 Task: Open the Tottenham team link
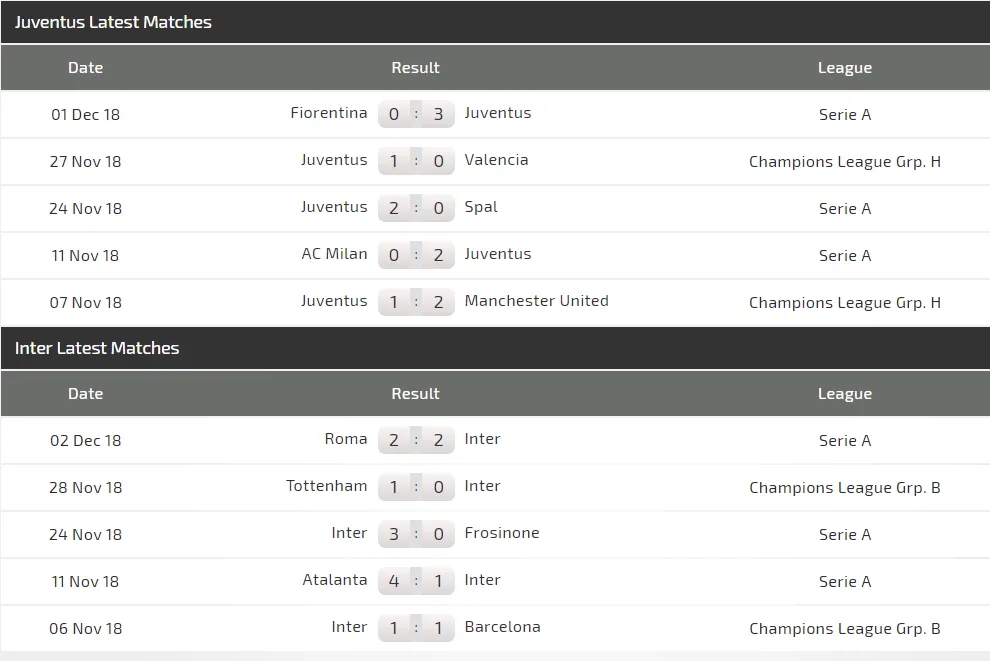[326, 486]
